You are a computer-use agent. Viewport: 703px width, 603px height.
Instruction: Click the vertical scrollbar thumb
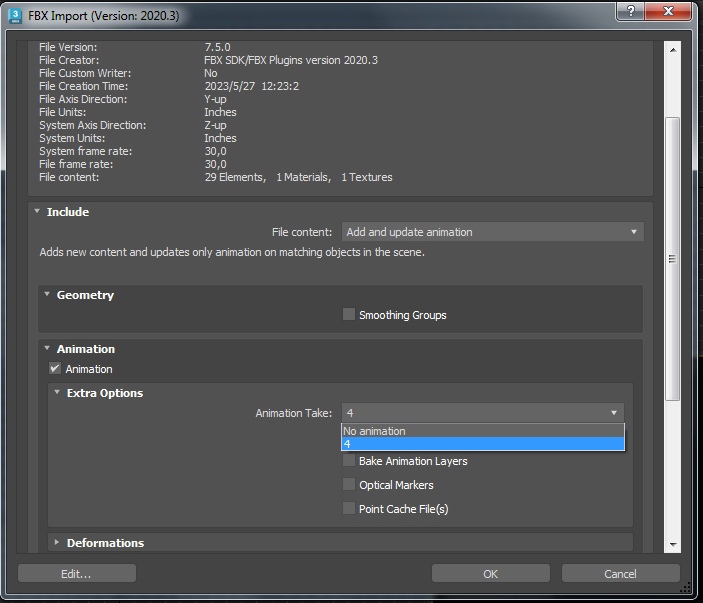click(673, 259)
